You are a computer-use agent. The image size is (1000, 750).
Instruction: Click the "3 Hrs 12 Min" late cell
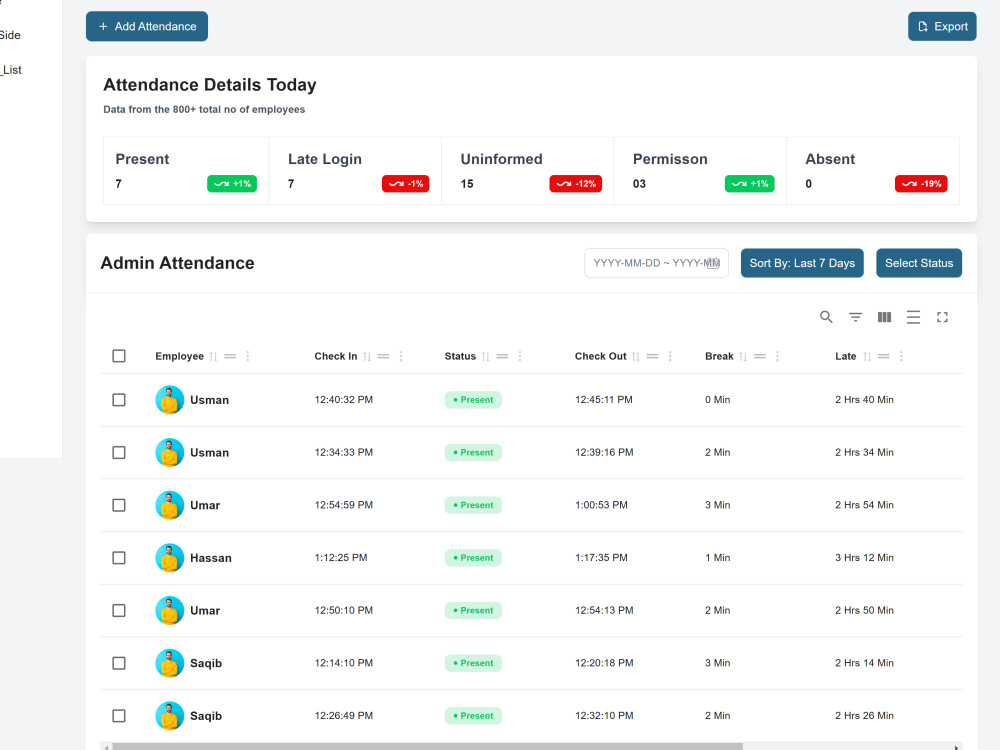click(x=864, y=558)
